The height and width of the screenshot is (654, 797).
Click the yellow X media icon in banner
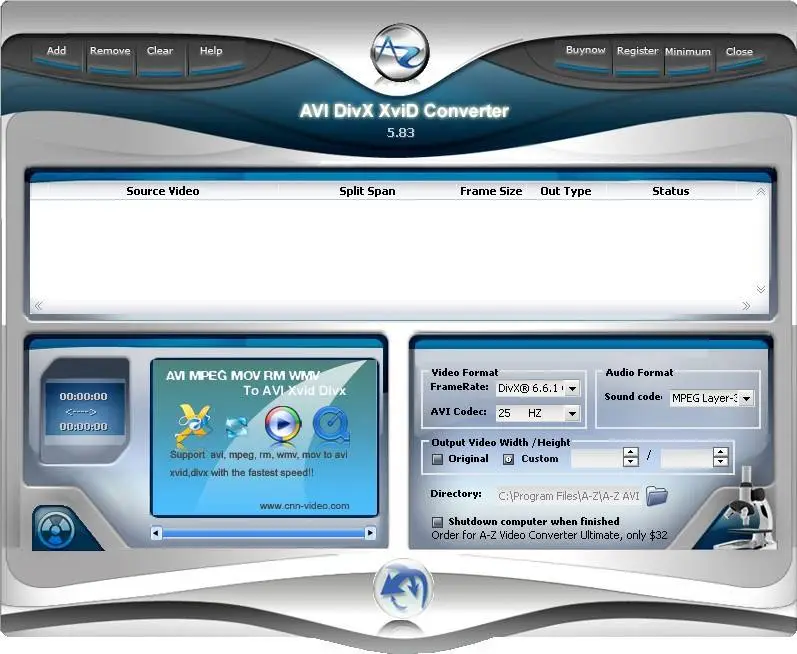coord(193,424)
